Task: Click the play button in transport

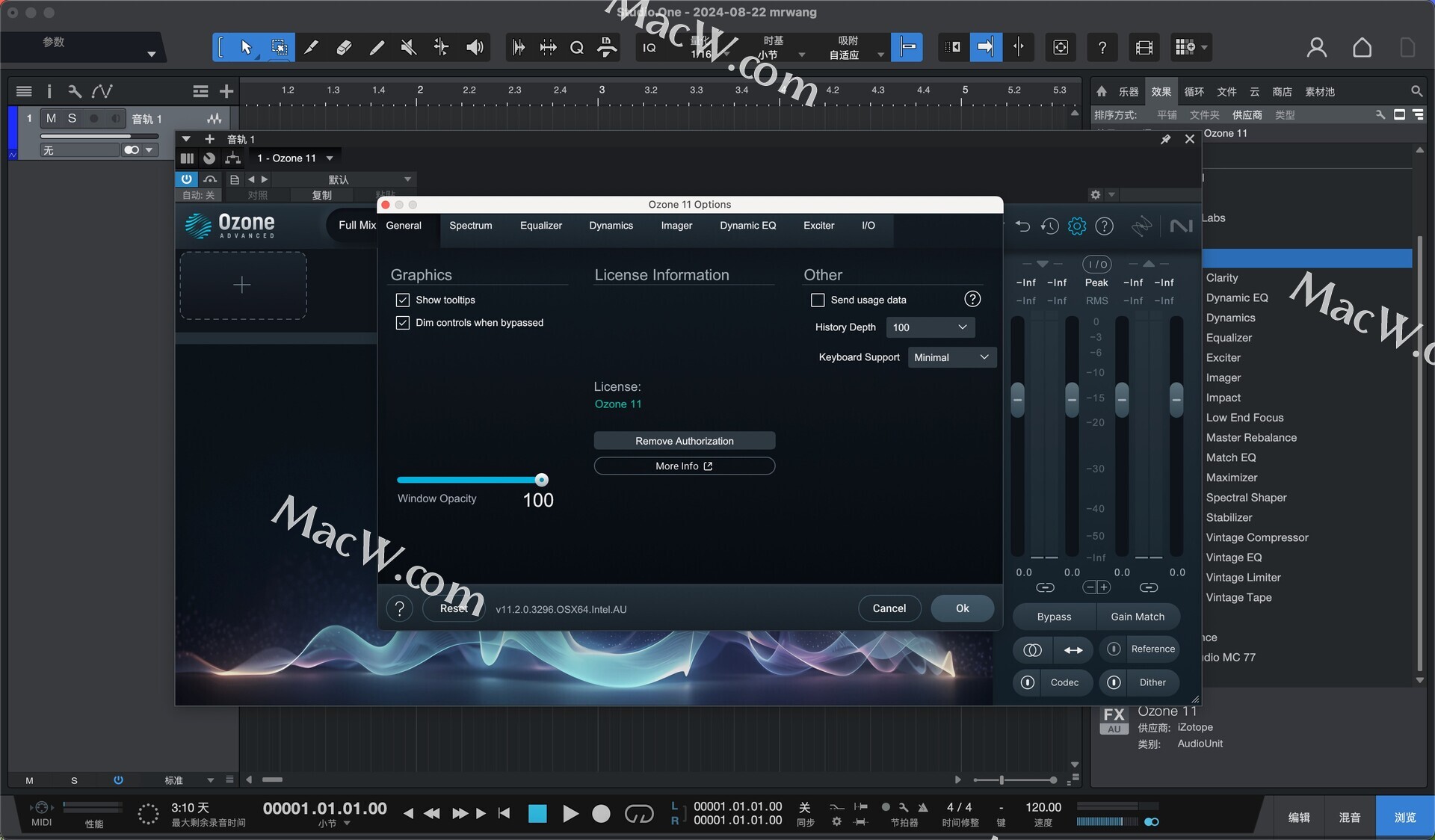Action: point(570,813)
